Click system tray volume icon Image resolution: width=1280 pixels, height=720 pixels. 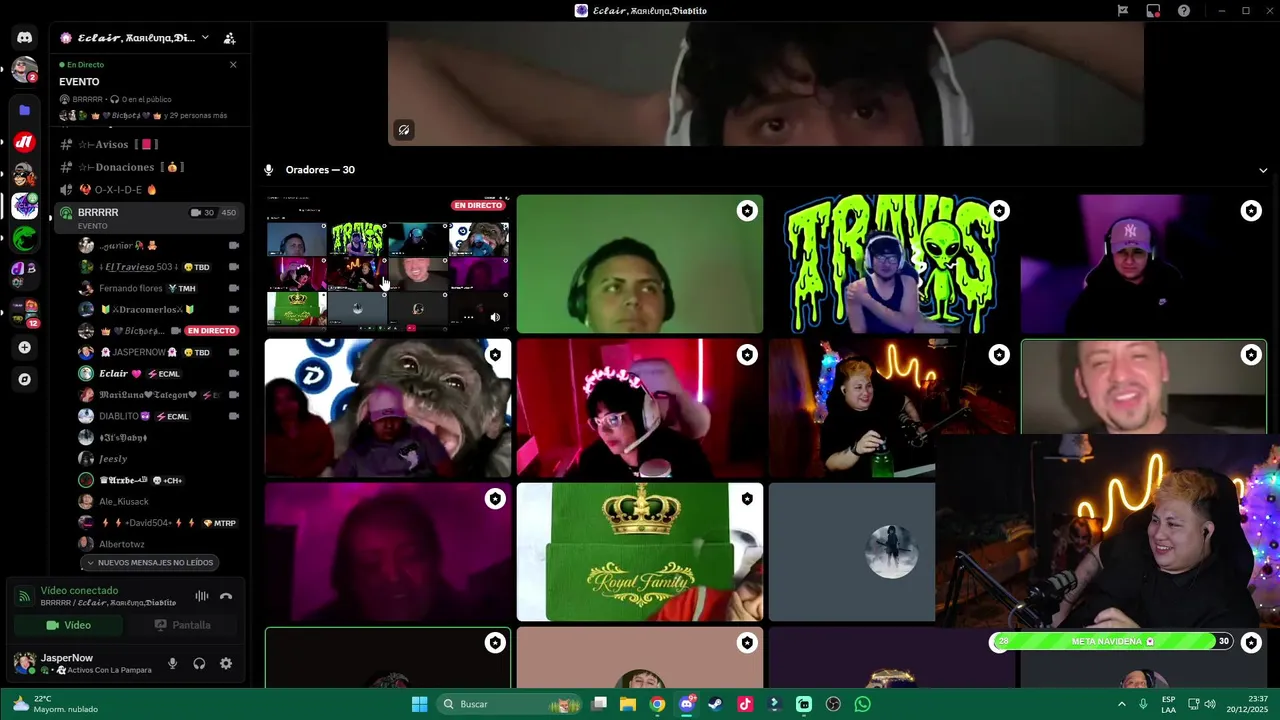point(1209,704)
